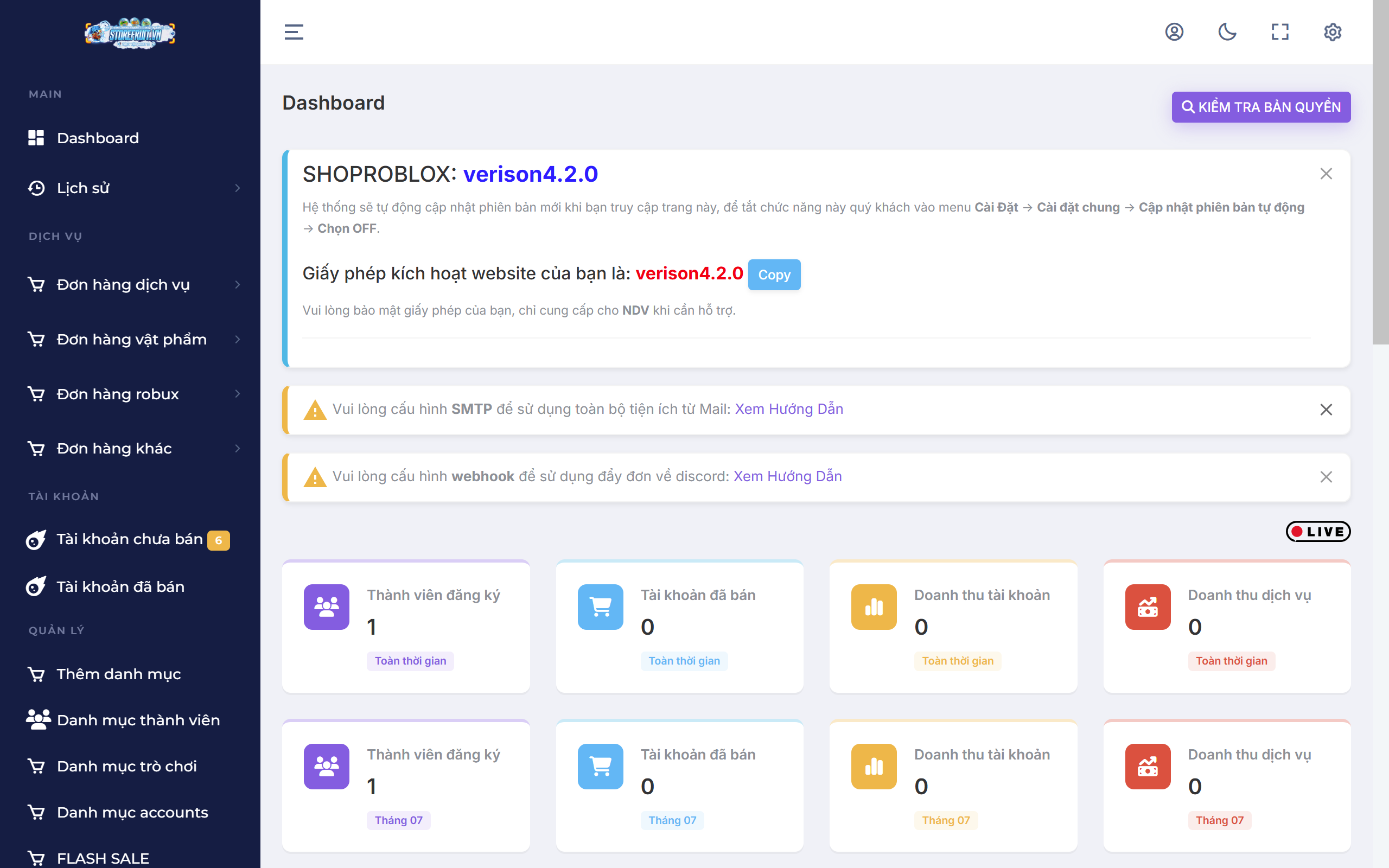Screen dimensions: 1389x868
Task: Toggle dark mode moon icon
Action: point(1227,32)
